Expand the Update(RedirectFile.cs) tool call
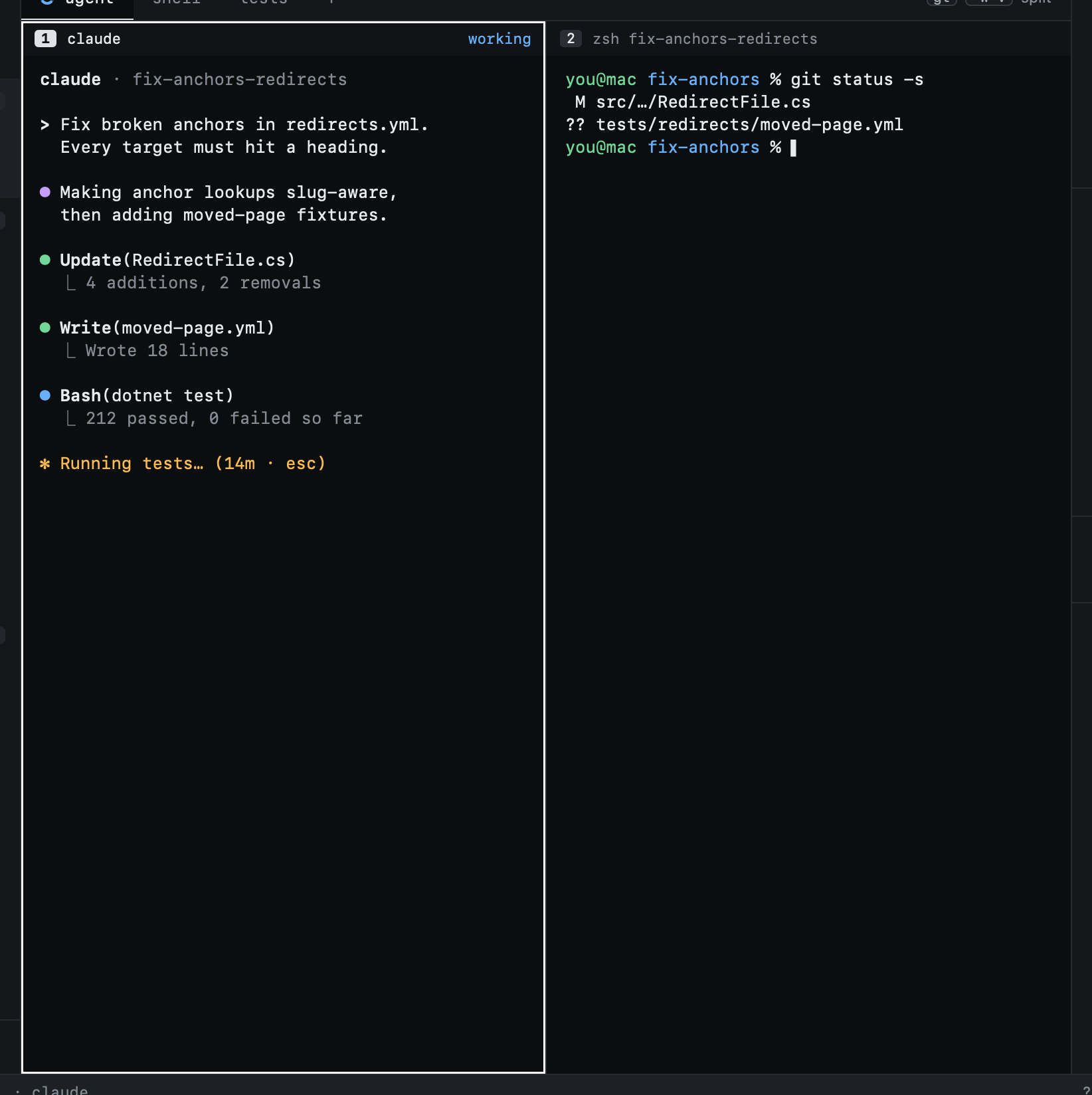This screenshot has height=1095, width=1092. tap(177, 260)
